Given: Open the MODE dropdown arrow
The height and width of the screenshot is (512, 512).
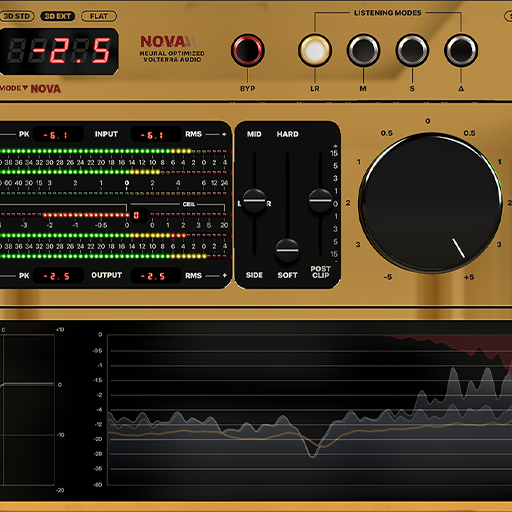Looking at the screenshot, I should point(25,88).
